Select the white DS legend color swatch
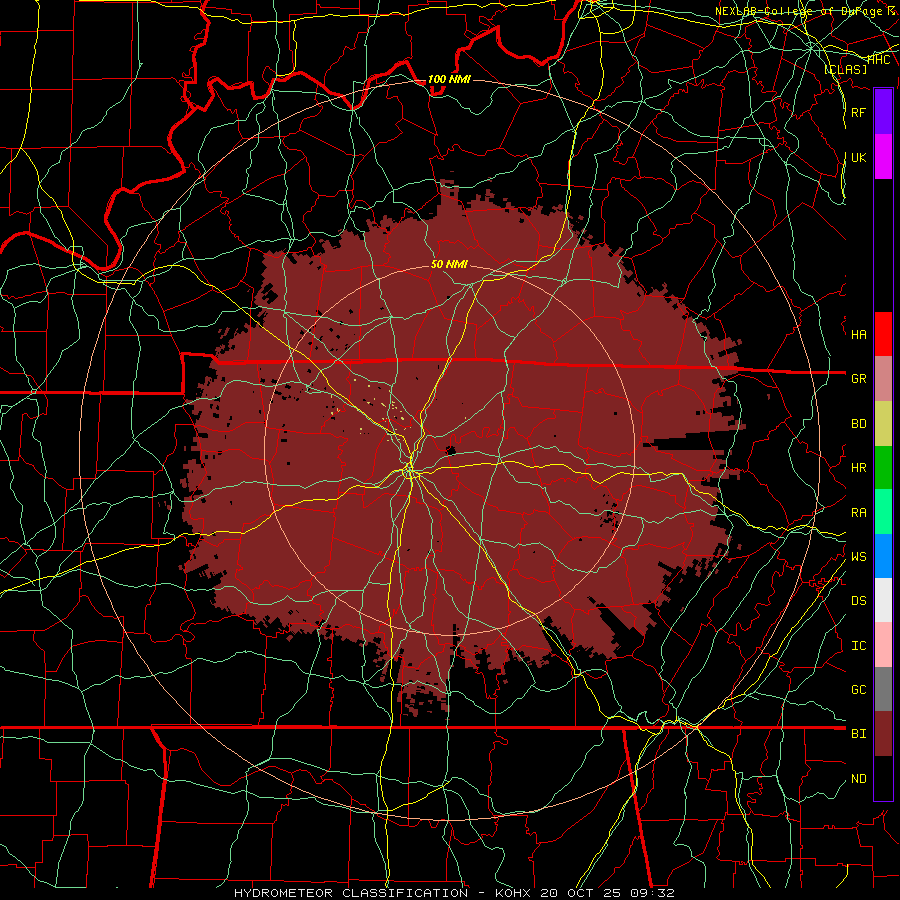The width and height of the screenshot is (900, 900). click(x=883, y=600)
